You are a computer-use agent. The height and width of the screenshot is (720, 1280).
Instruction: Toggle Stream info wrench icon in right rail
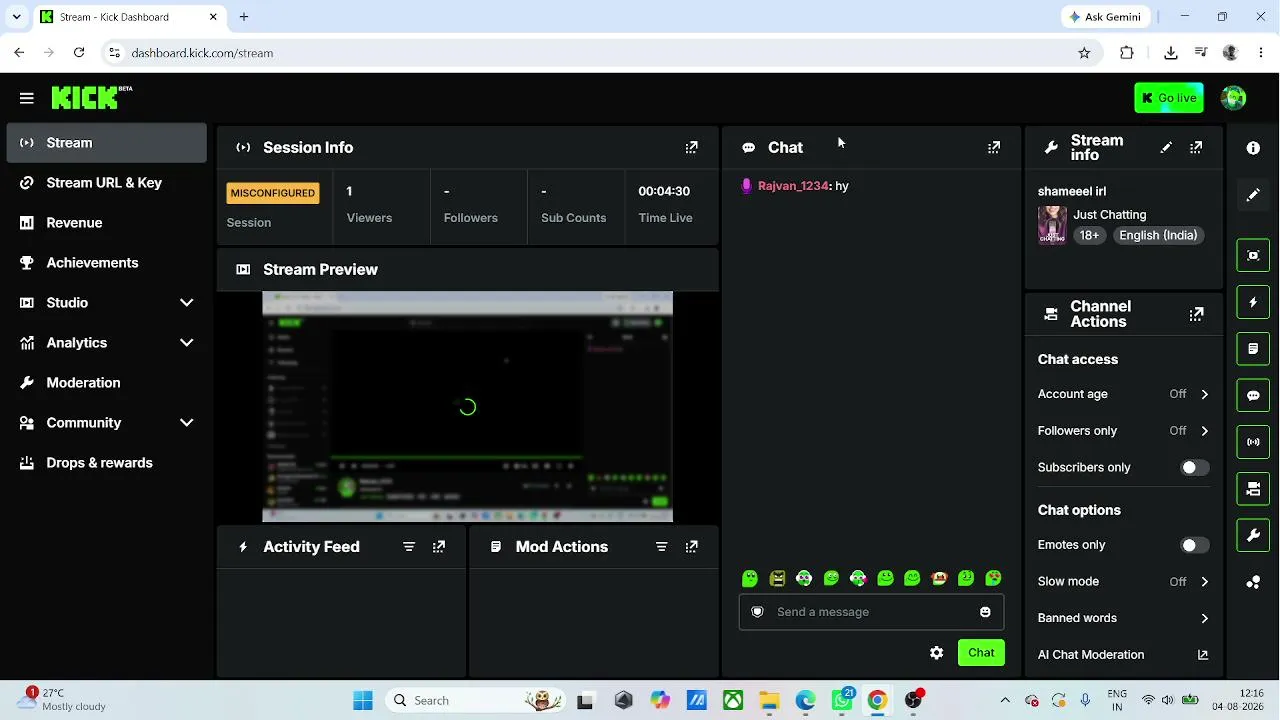point(1253,536)
